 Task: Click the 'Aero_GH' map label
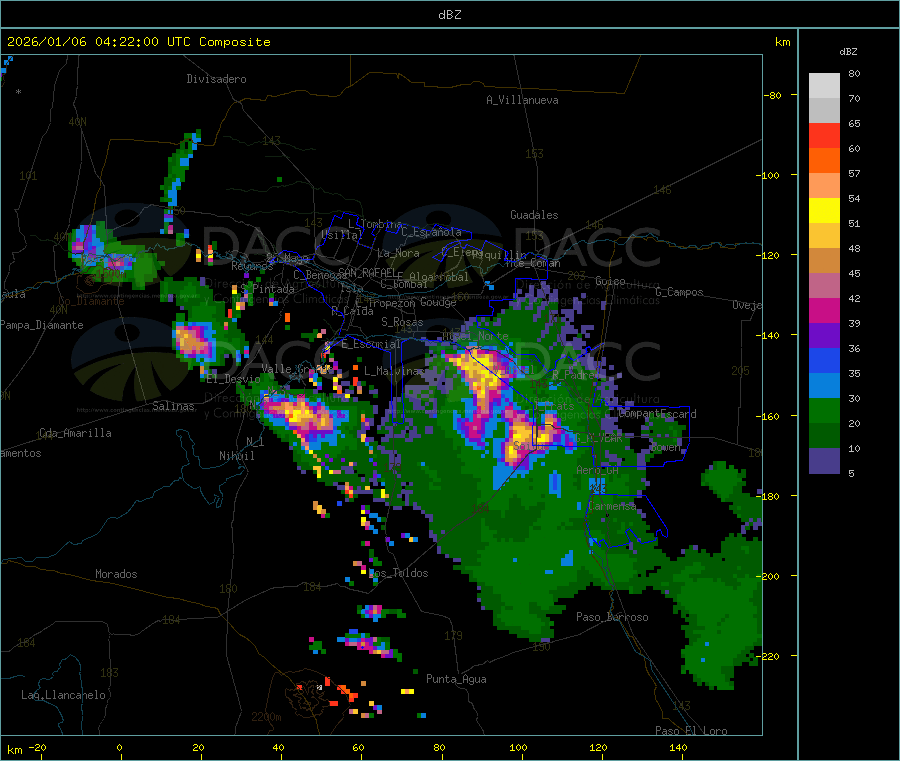click(598, 471)
